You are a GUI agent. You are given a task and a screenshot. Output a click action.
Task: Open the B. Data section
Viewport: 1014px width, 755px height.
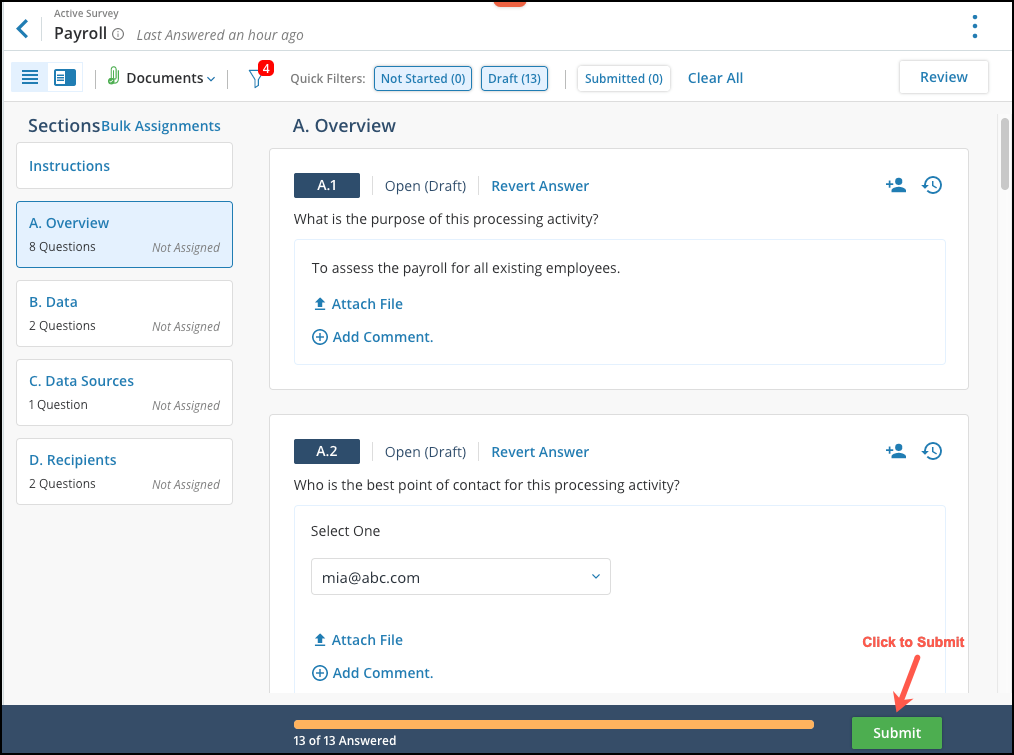124,313
